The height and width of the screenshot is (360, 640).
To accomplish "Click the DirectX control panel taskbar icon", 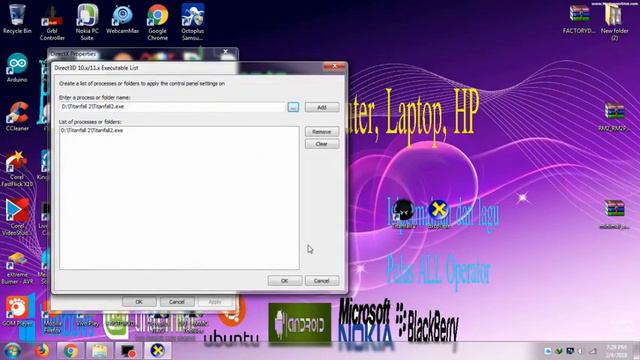I will pyautogui.click(x=158, y=351).
